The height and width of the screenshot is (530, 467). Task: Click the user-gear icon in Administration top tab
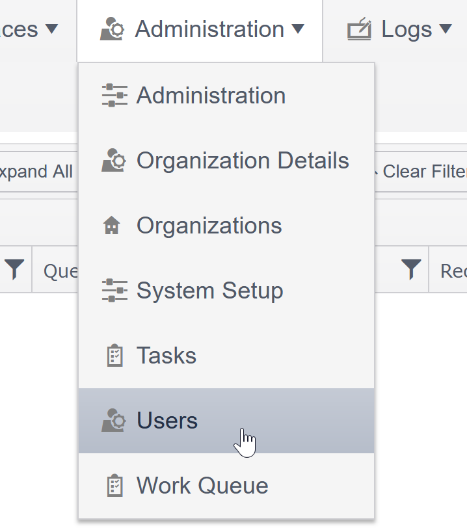pos(112,29)
